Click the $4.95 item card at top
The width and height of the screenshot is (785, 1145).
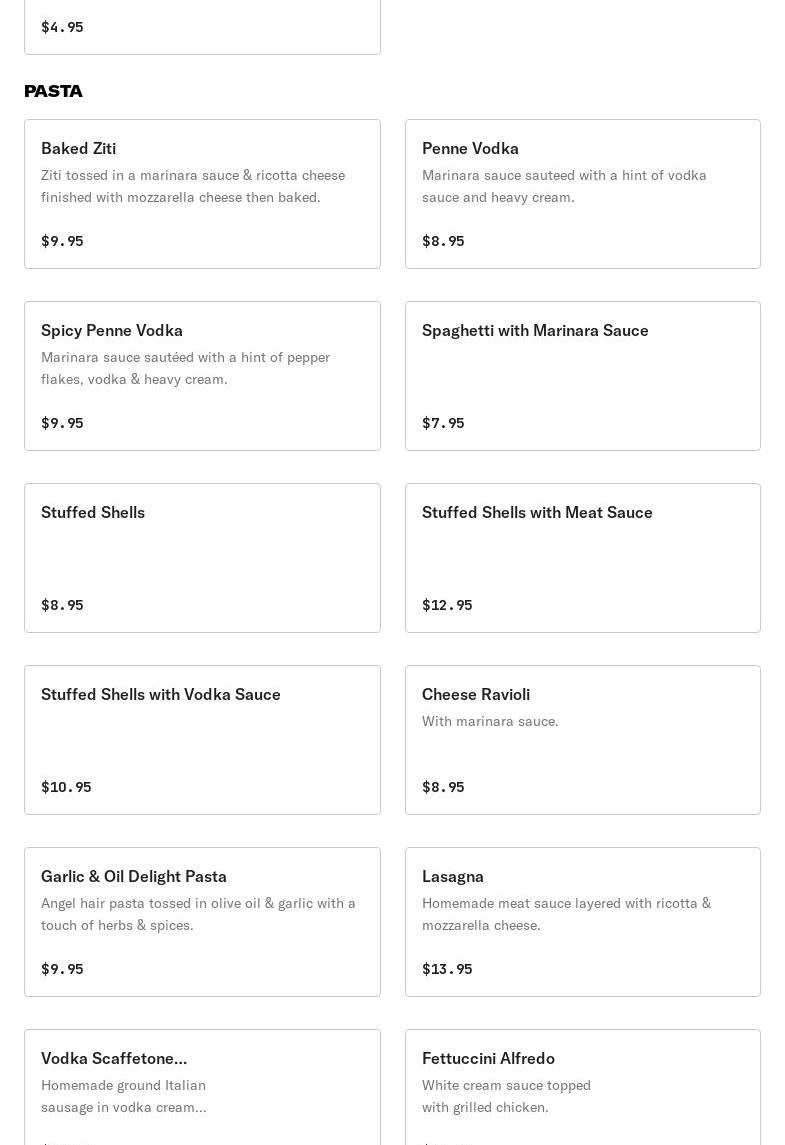pyautogui.click(x=202, y=27)
